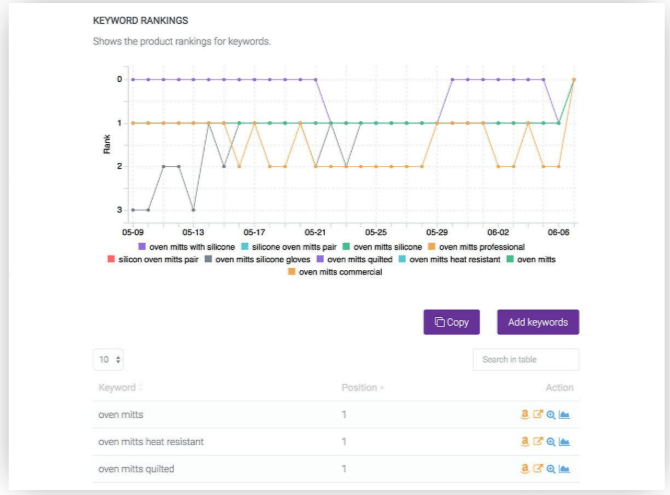Select keyword cell oven mitts quilted in table
Viewport: 670px width, 495px height.
click(x=136, y=468)
